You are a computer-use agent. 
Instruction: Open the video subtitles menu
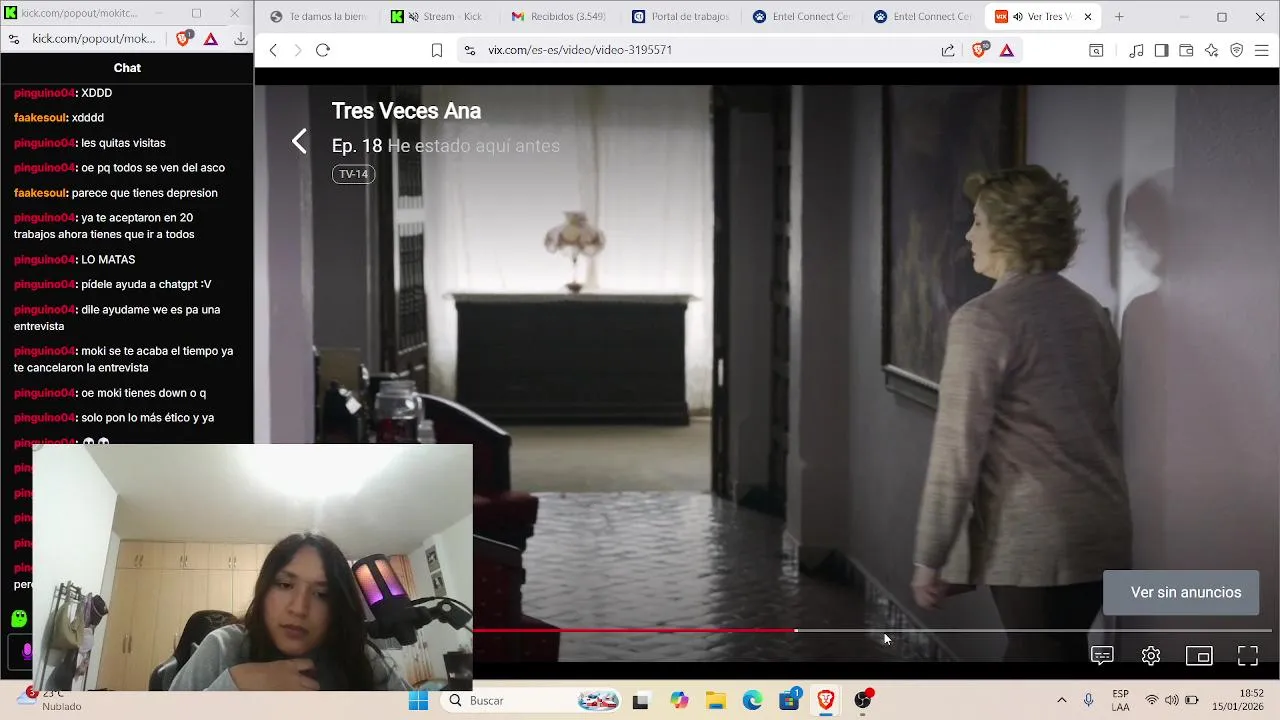pyautogui.click(x=1102, y=656)
